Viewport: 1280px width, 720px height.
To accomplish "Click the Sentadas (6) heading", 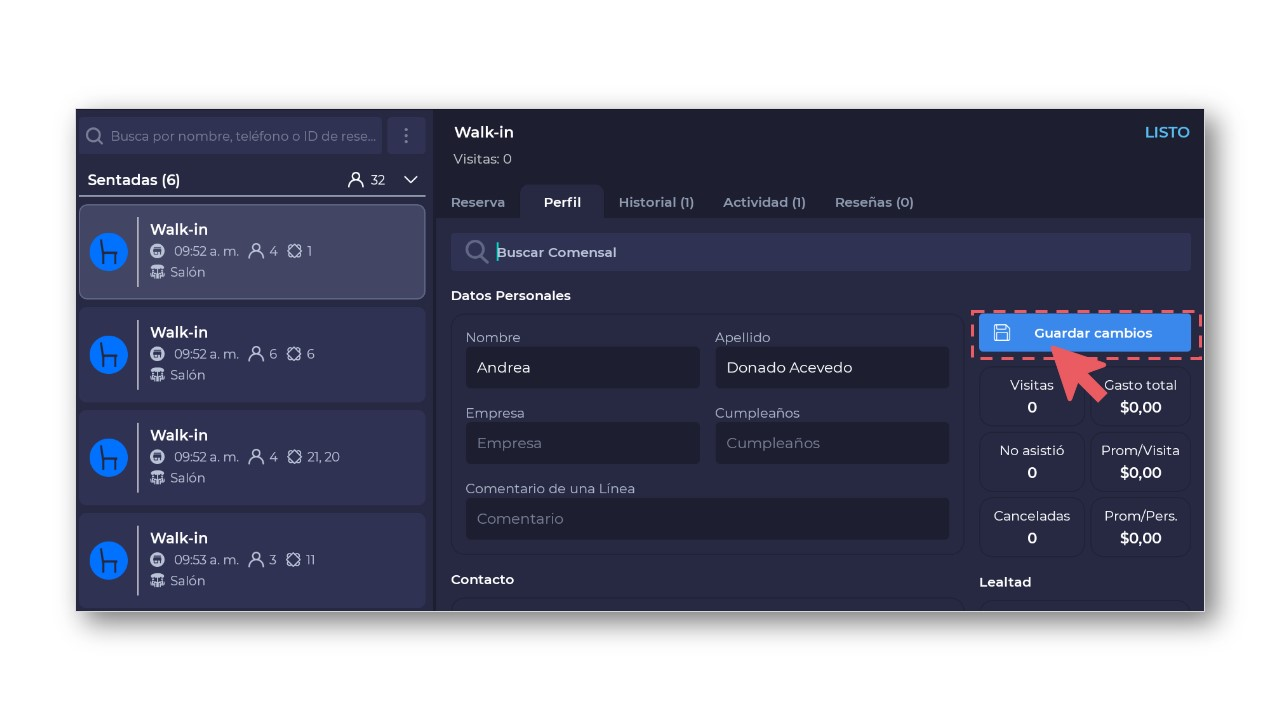I will tap(134, 180).
